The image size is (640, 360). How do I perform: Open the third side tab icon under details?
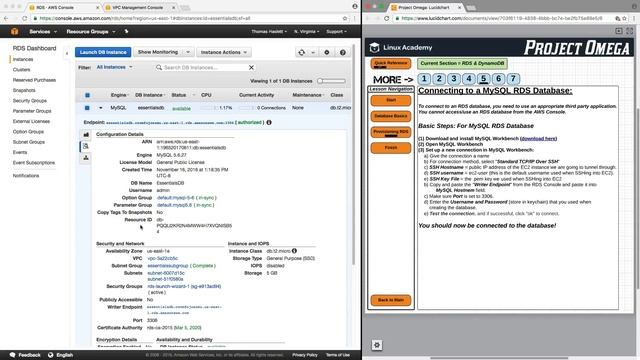tap(86, 158)
